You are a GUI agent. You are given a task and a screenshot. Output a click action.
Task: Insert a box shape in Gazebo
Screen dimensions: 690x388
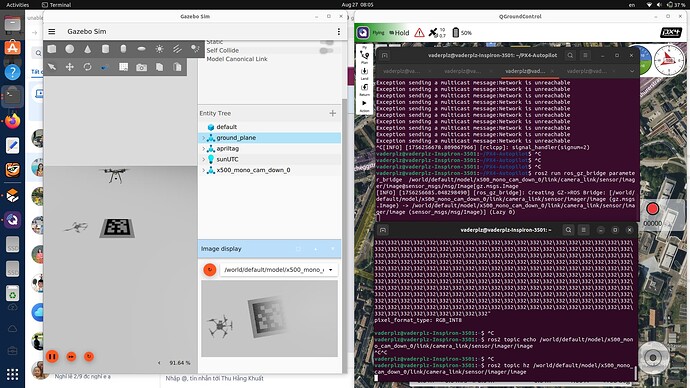pos(52,49)
